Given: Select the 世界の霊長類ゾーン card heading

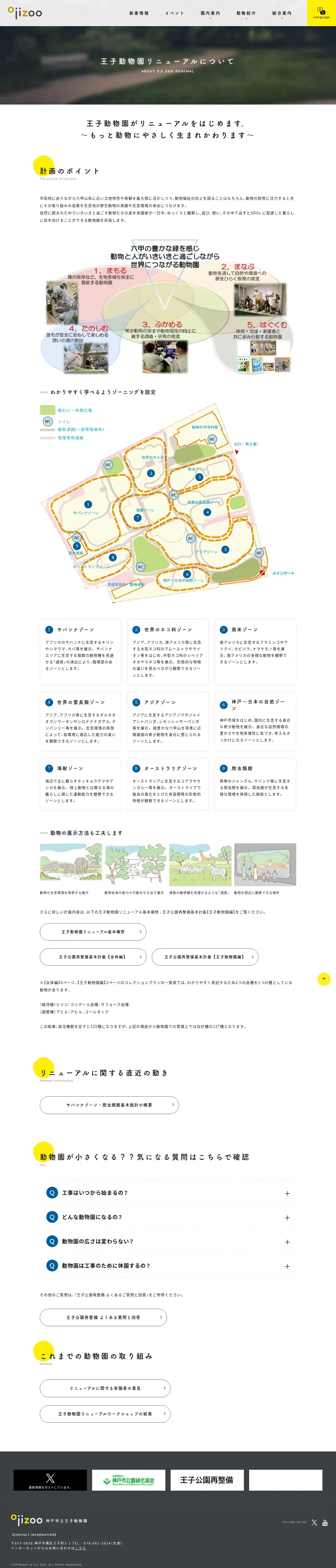Looking at the screenshot, I should pos(81,702).
